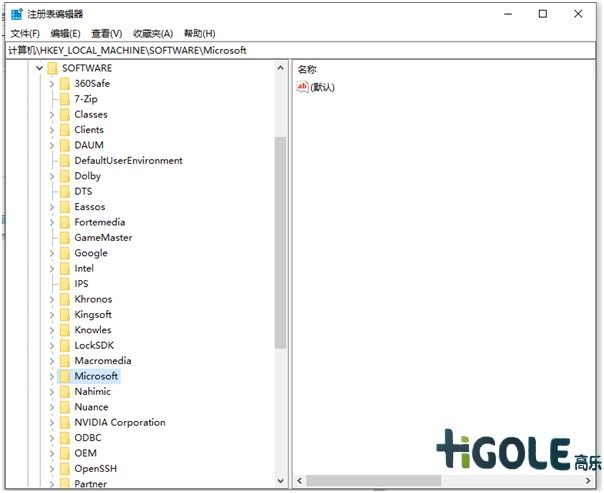Expand the 360Safe key

tap(52, 84)
